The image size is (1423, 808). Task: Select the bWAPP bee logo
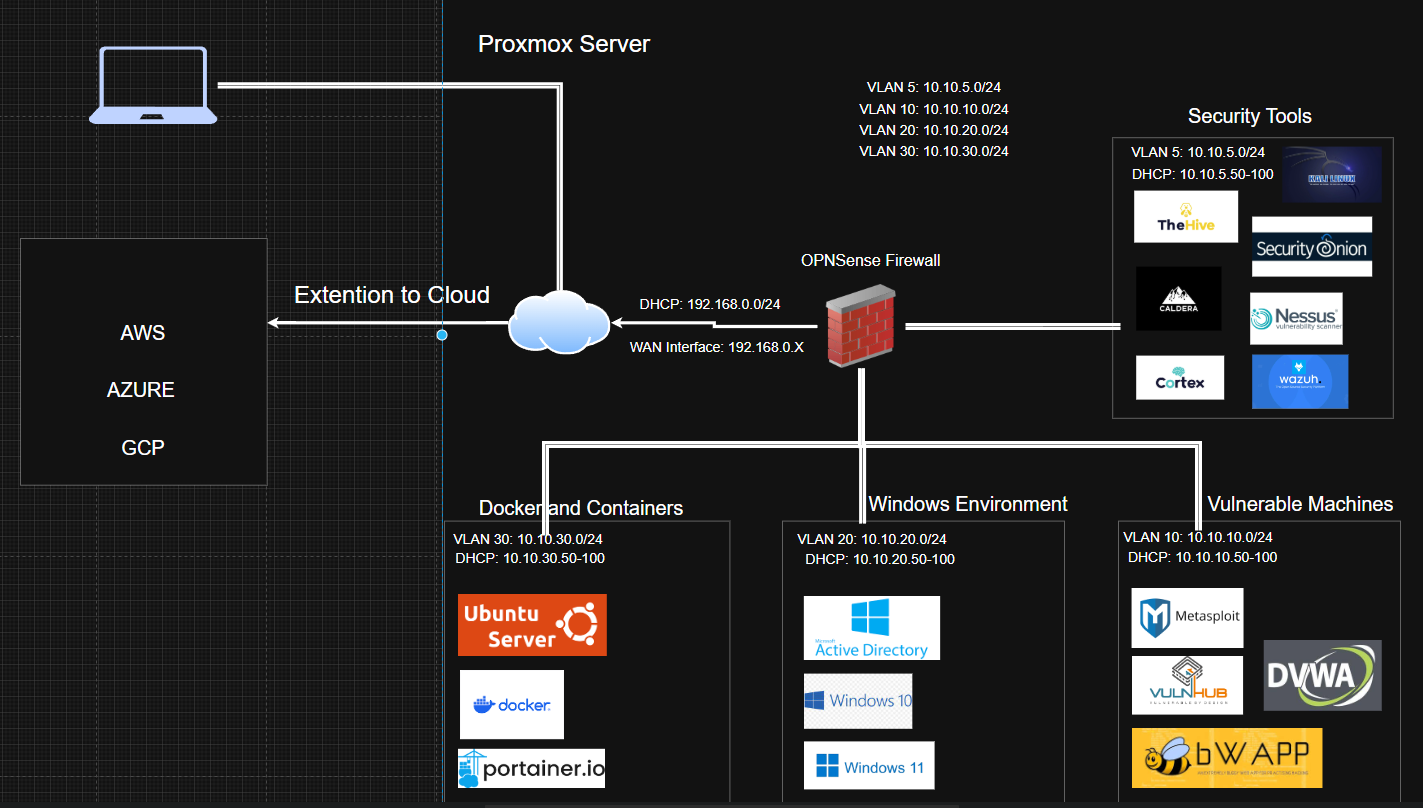pyautogui.click(x=1226, y=757)
